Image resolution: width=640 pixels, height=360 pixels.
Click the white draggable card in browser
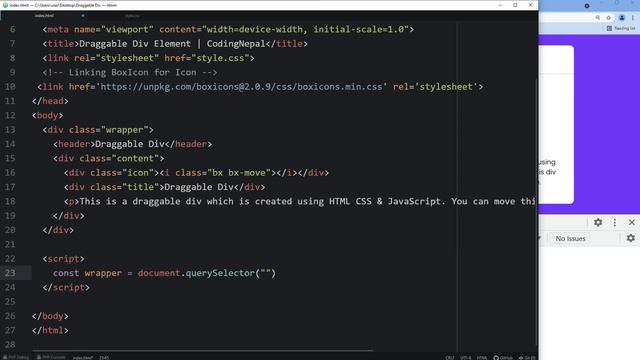click(556, 124)
